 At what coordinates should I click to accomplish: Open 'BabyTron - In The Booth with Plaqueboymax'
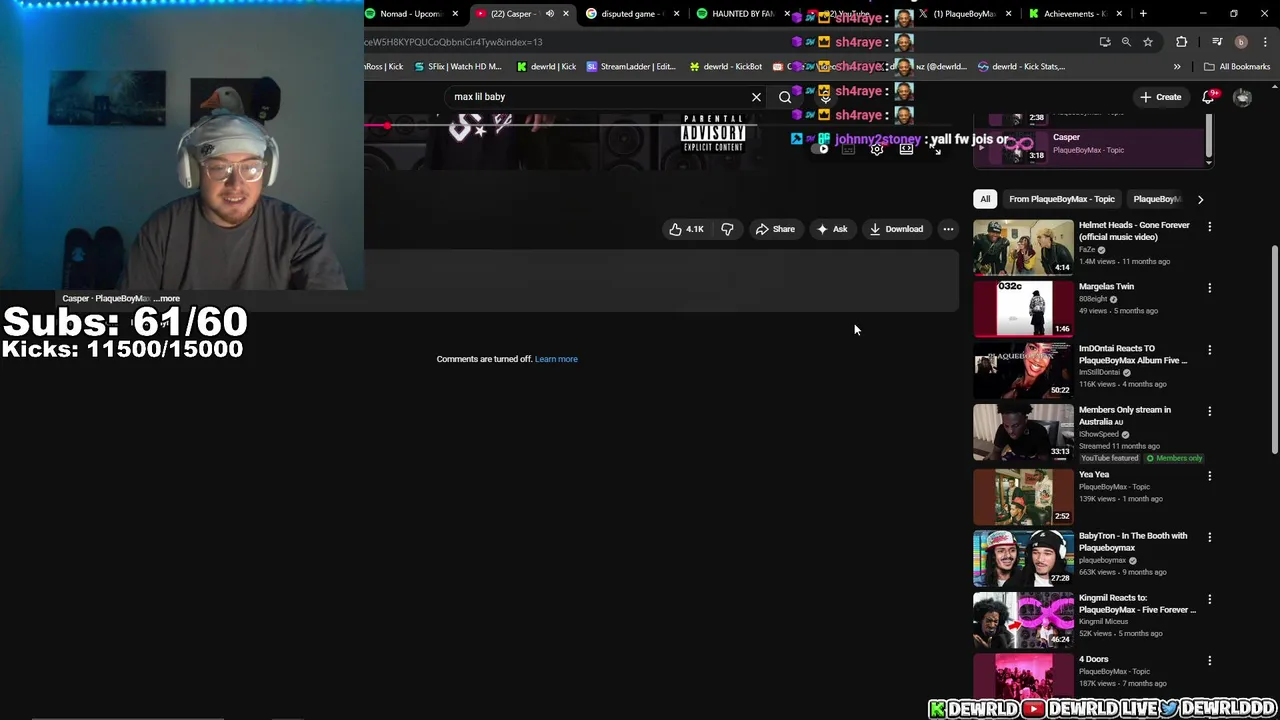(1133, 541)
